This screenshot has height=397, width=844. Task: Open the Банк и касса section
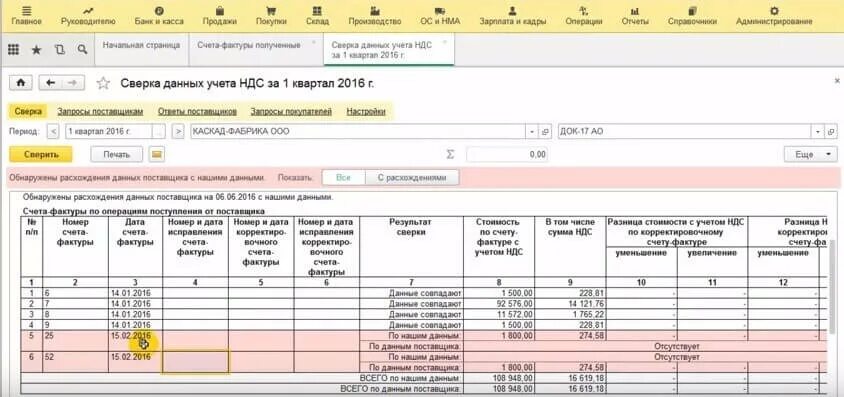click(x=159, y=16)
